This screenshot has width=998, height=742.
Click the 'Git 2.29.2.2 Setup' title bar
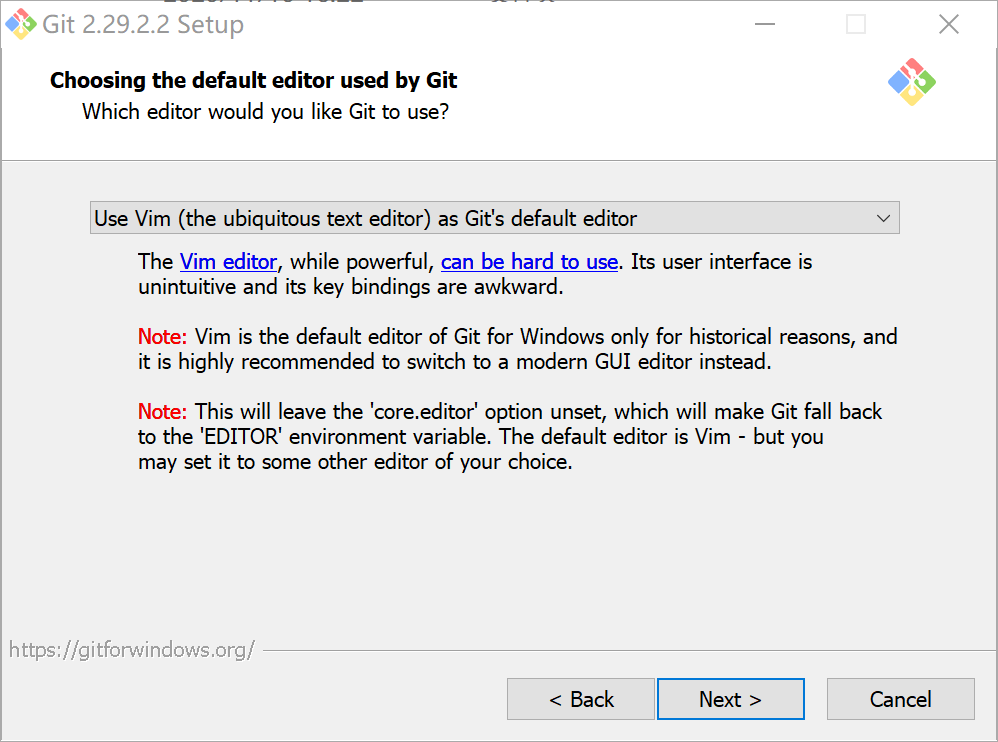tap(143, 24)
